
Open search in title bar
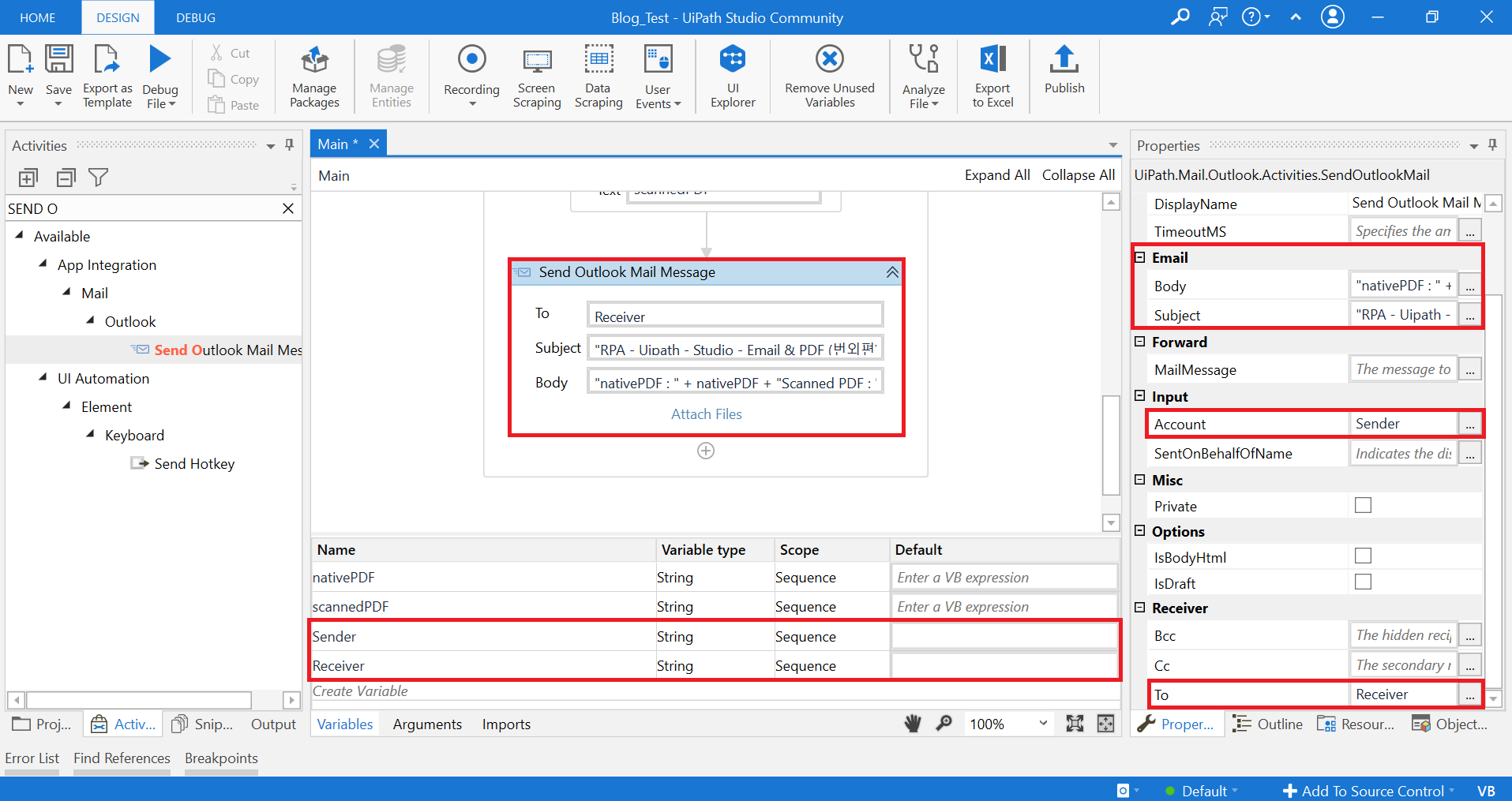[x=1180, y=17]
